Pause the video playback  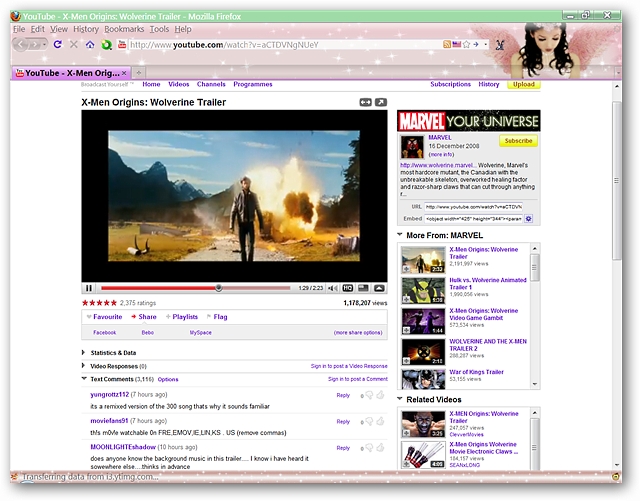coord(89,288)
